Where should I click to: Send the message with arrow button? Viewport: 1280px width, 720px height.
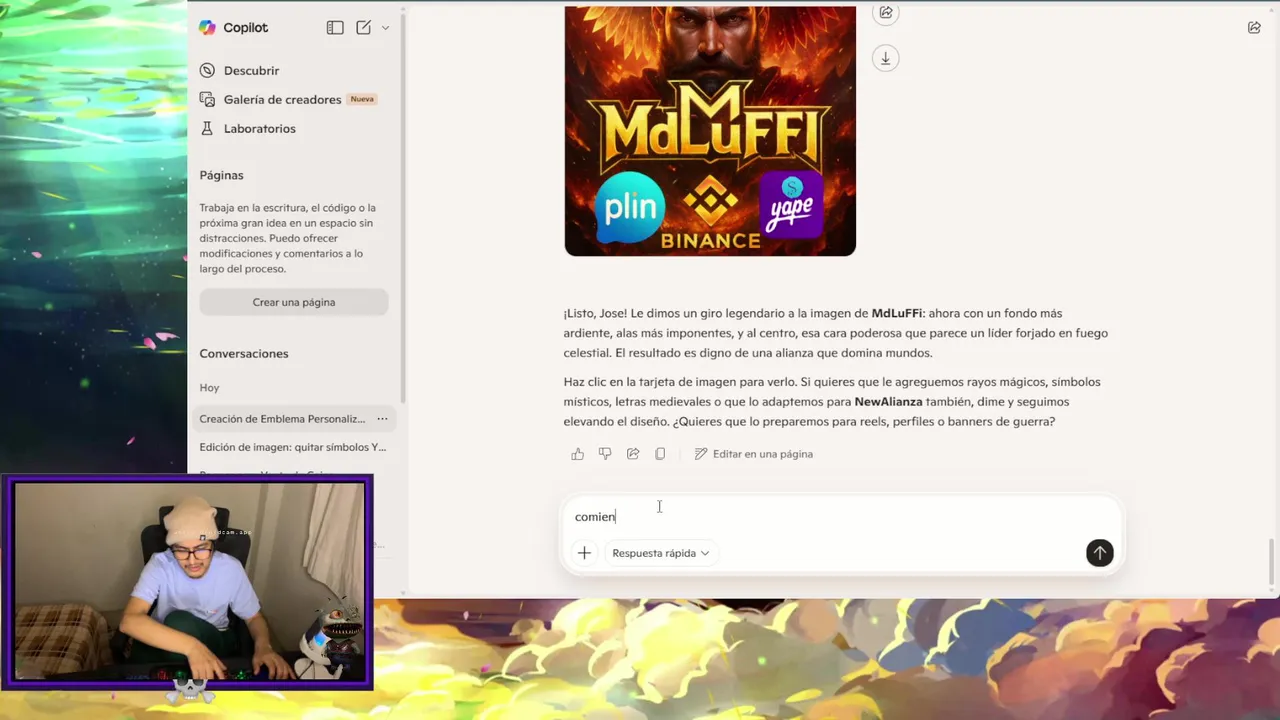point(1099,553)
